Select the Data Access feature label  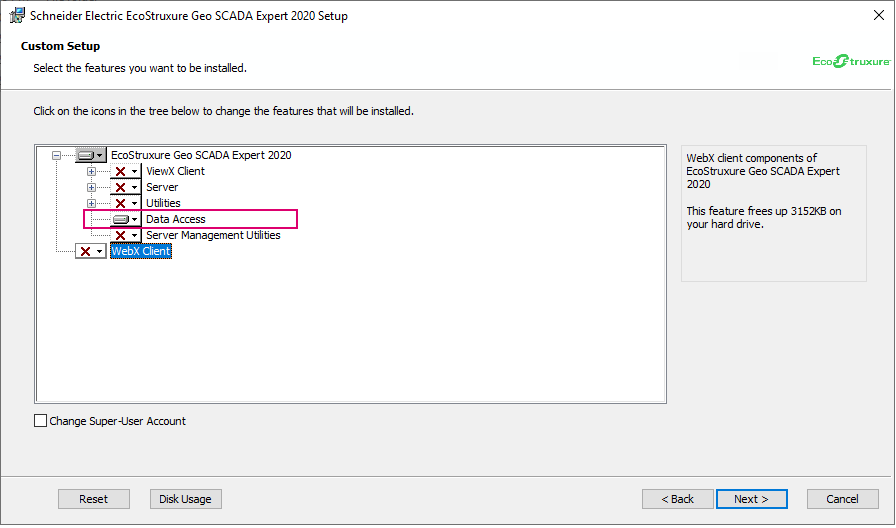pos(176,220)
